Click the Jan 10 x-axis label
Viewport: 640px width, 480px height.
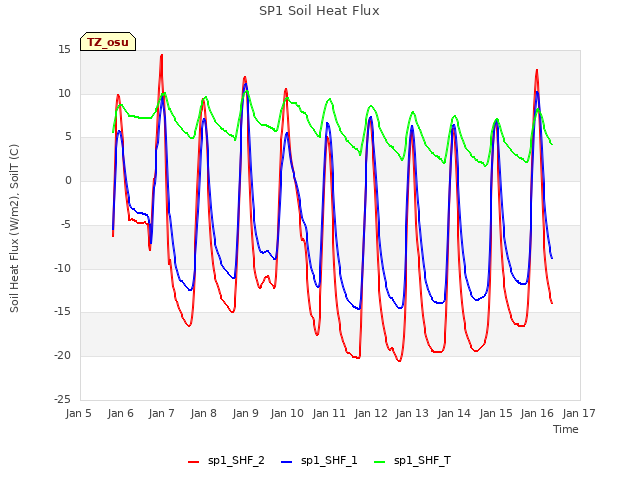287,413
